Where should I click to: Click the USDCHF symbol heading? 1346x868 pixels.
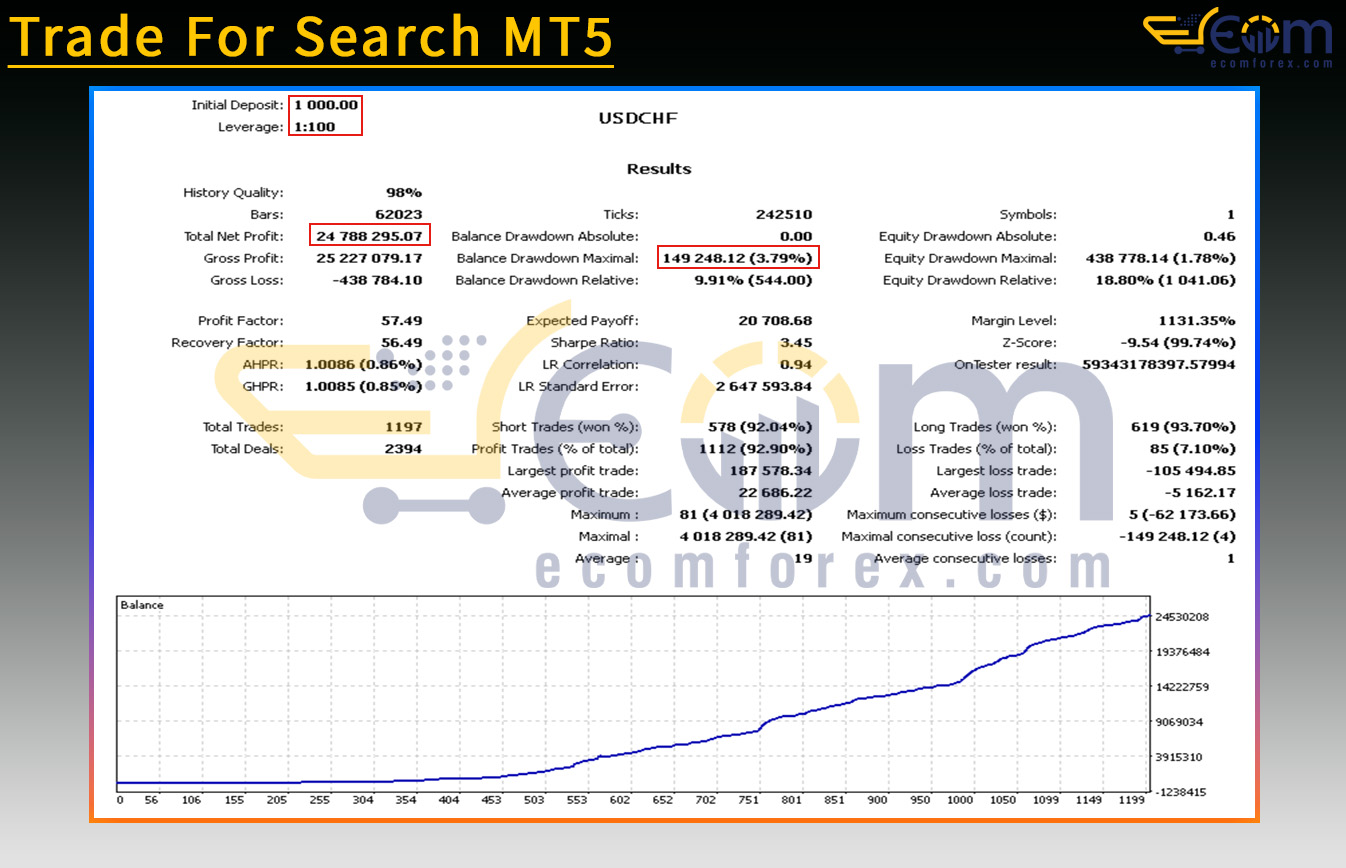coord(638,118)
